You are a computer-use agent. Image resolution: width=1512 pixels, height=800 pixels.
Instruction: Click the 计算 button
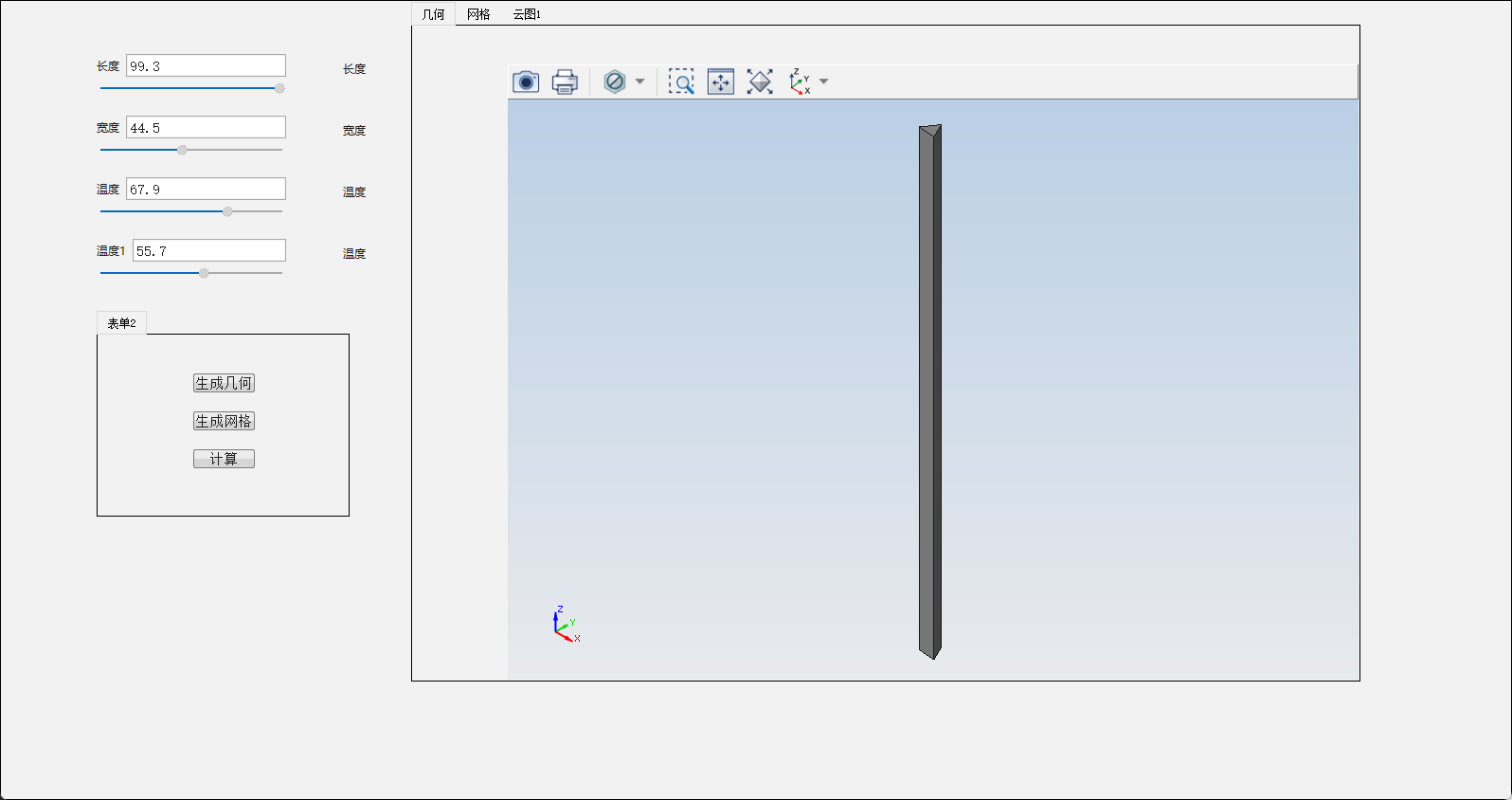(224, 459)
